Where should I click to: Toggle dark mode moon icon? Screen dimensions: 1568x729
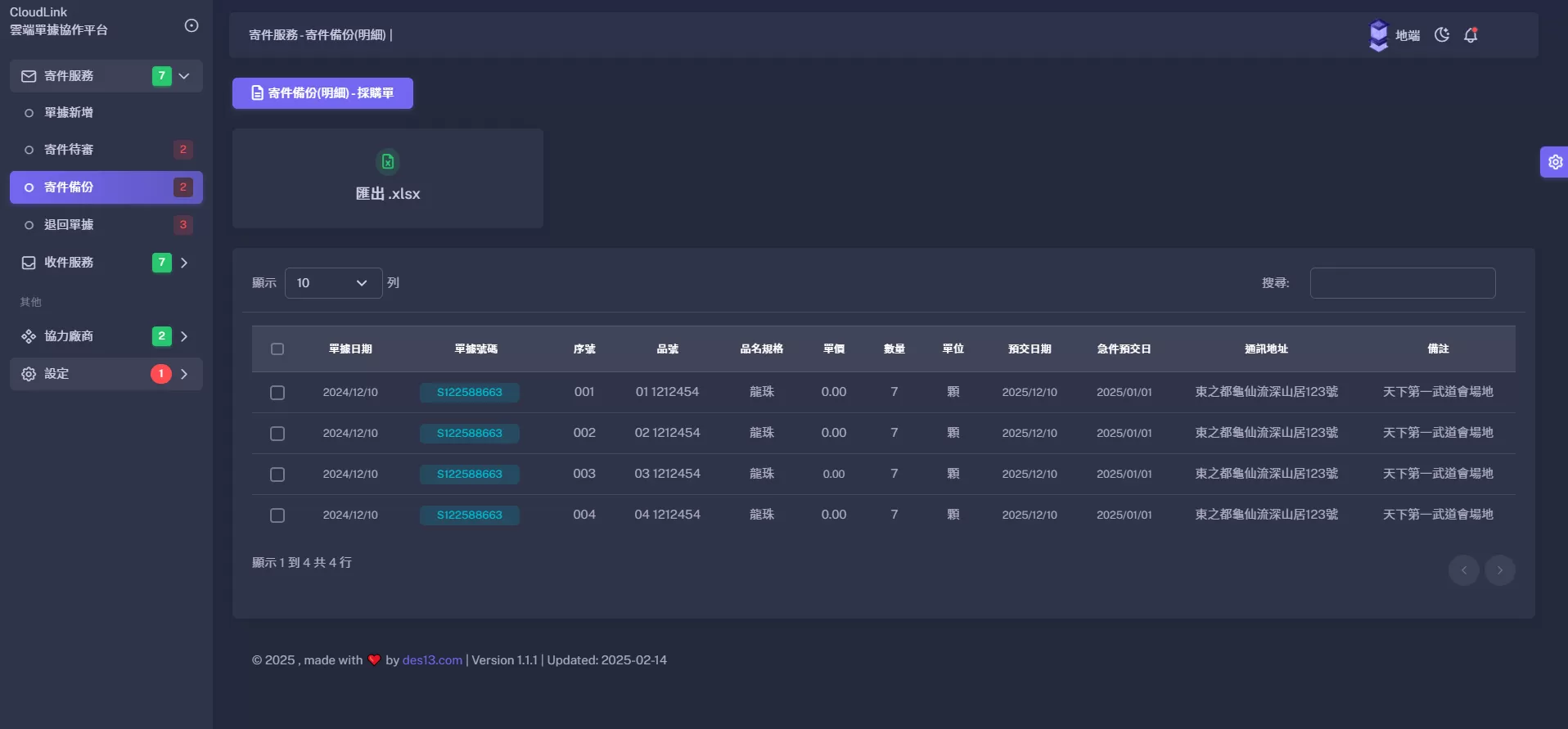(x=1442, y=35)
